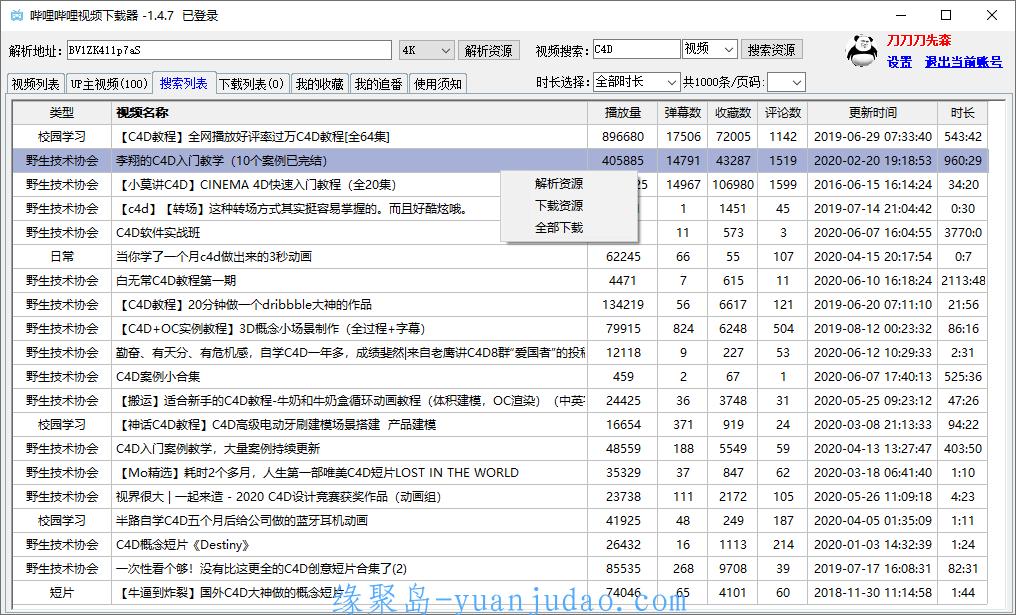The height and width of the screenshot is (615, 1016).
Task: Select row 一次性看个够！C4D创意短片合集
Action: click(500, 568)
